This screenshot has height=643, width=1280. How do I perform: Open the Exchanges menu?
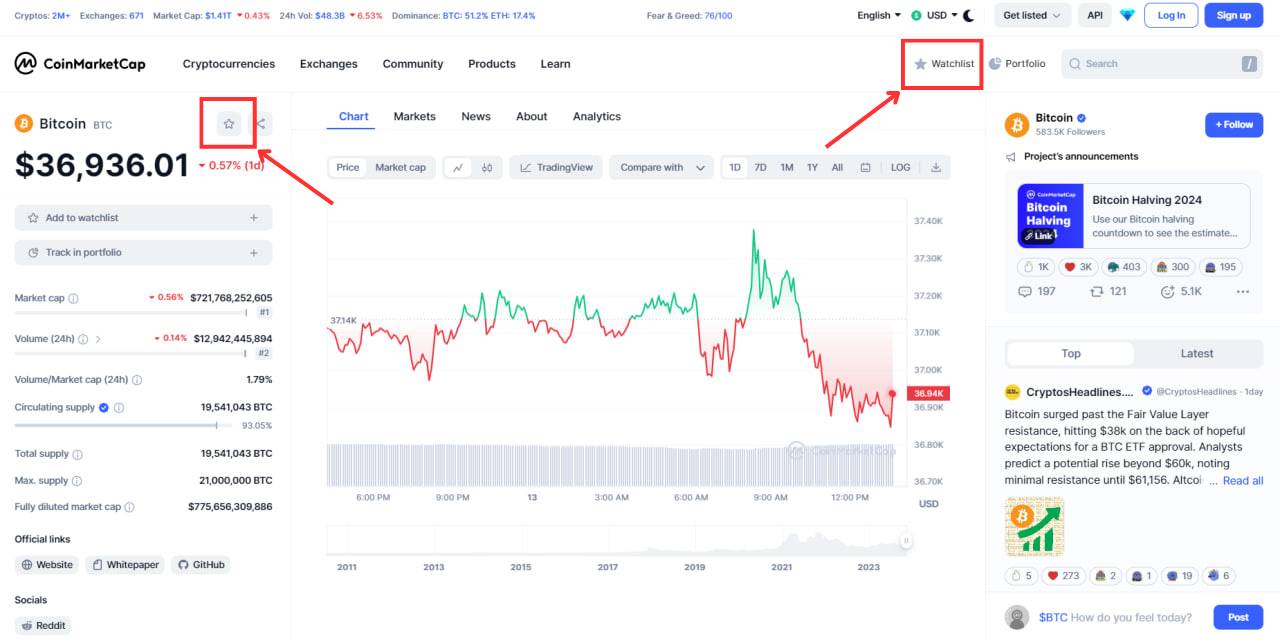tap(328, 64)
